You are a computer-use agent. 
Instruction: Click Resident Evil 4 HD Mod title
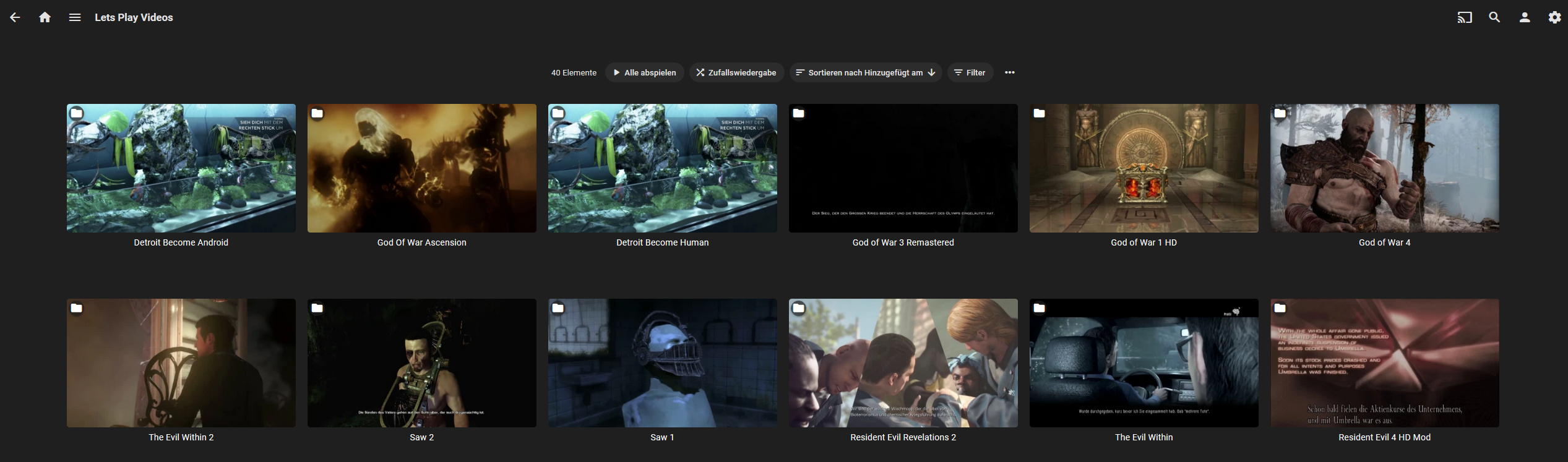tap(1385, 437)
